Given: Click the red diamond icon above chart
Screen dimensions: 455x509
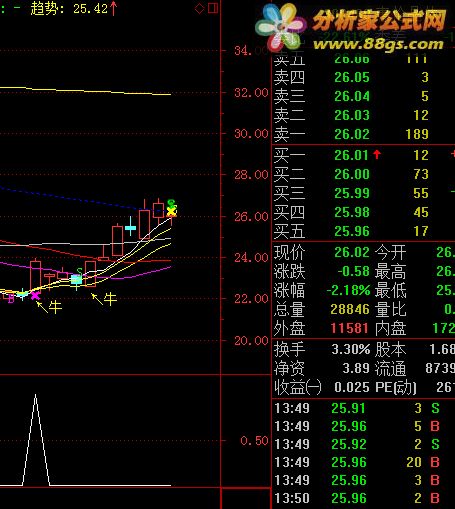Looking at the screenshot, I should point(199,9).
